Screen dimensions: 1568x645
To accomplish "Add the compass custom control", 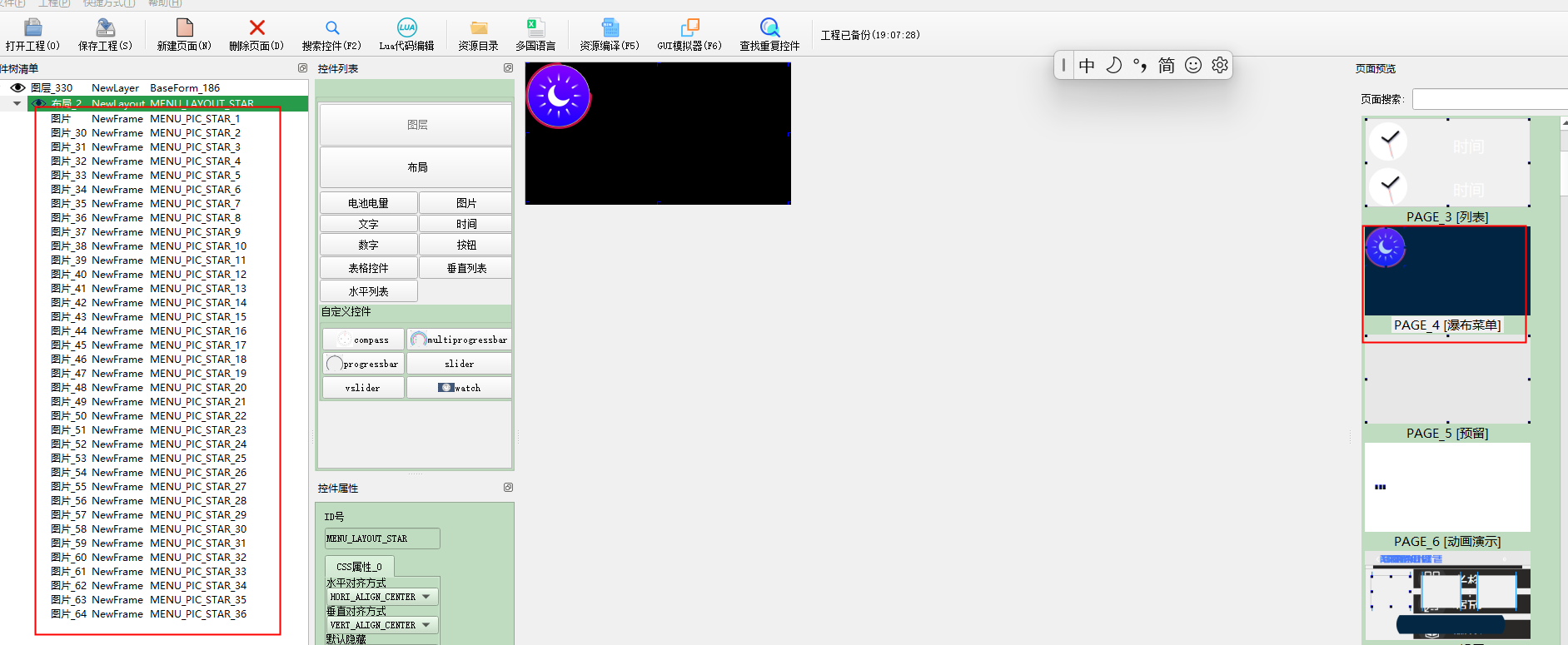I will pyautogui.click(x=363, y=340).
